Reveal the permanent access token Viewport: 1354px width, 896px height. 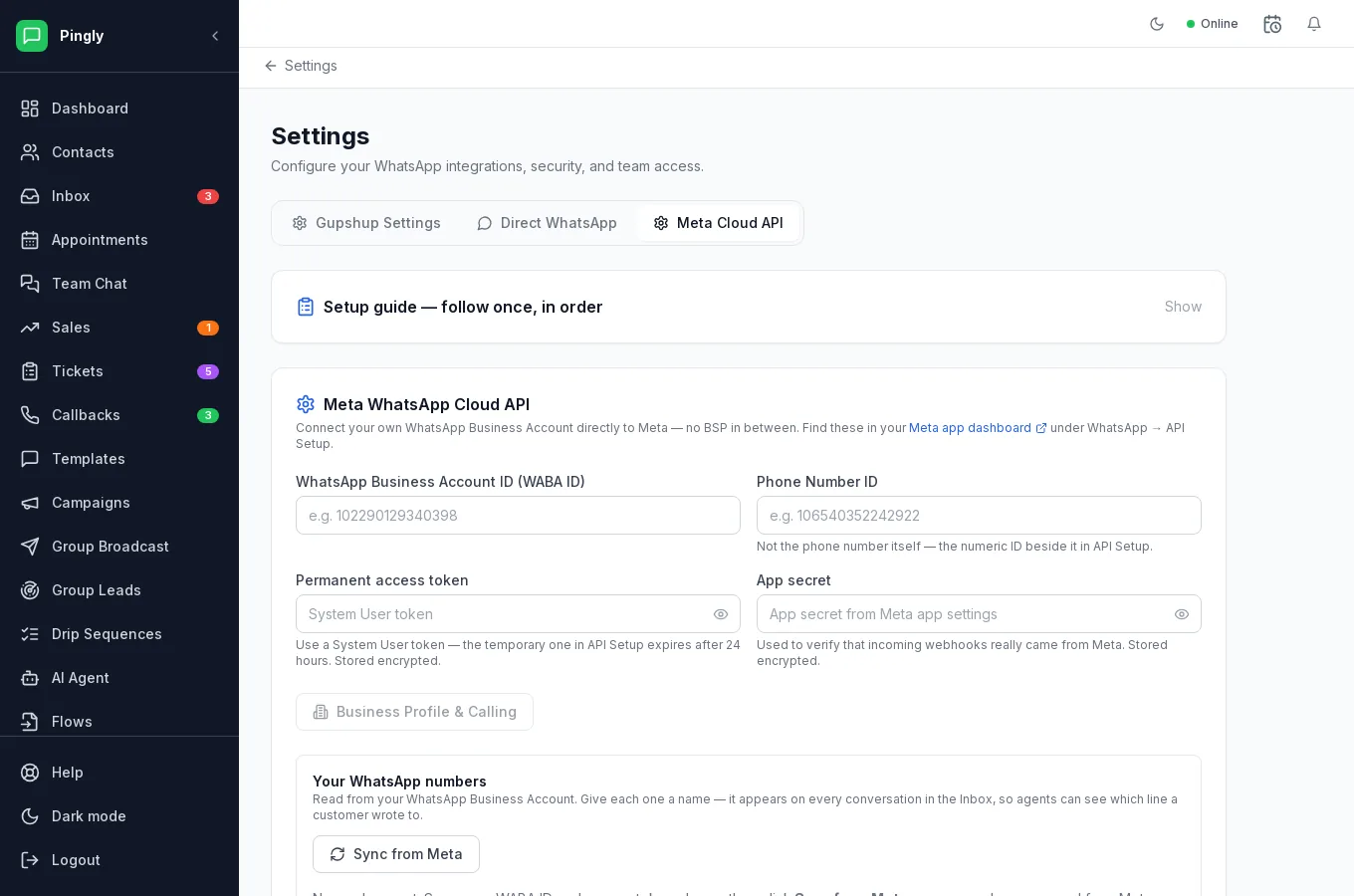(721, 614)
